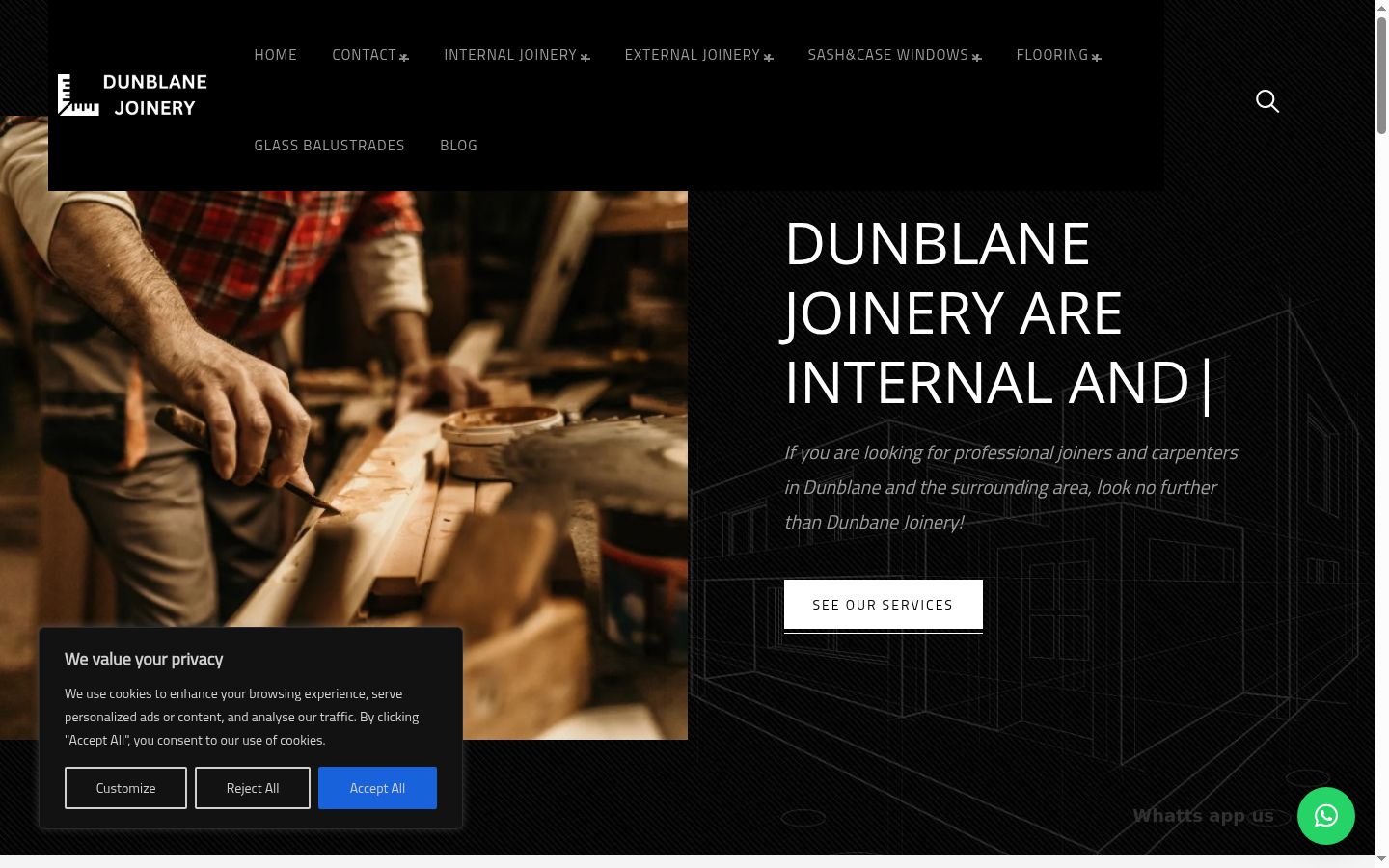Click the Dunblane Joinery logo

tap(132, 95)
